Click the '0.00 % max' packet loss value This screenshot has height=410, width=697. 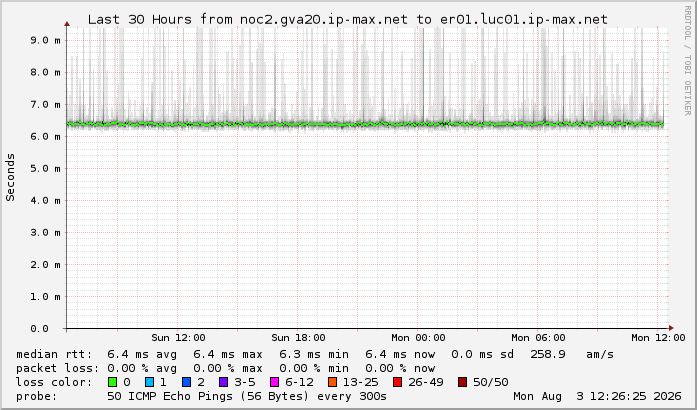228,368
